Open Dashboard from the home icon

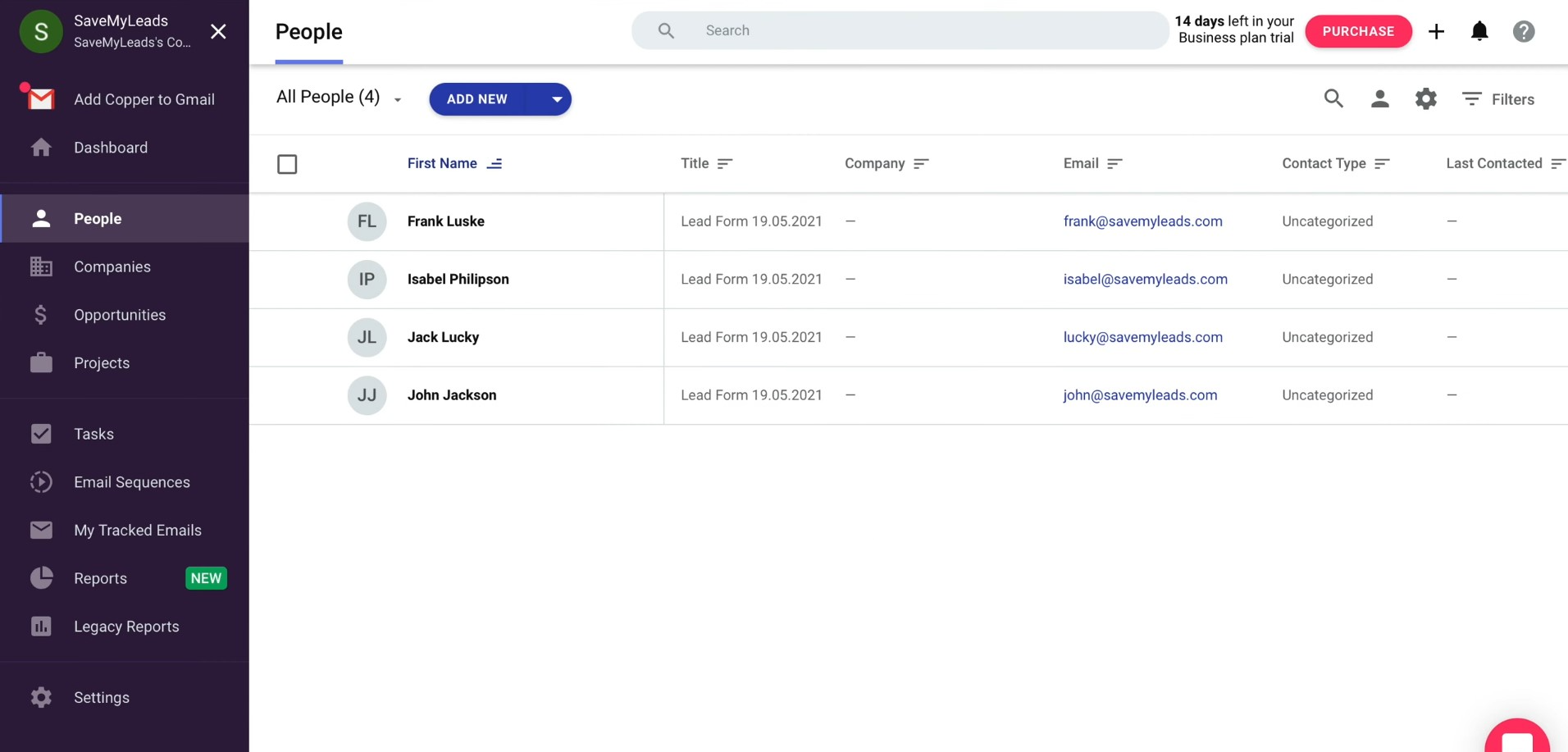point(41,148)
